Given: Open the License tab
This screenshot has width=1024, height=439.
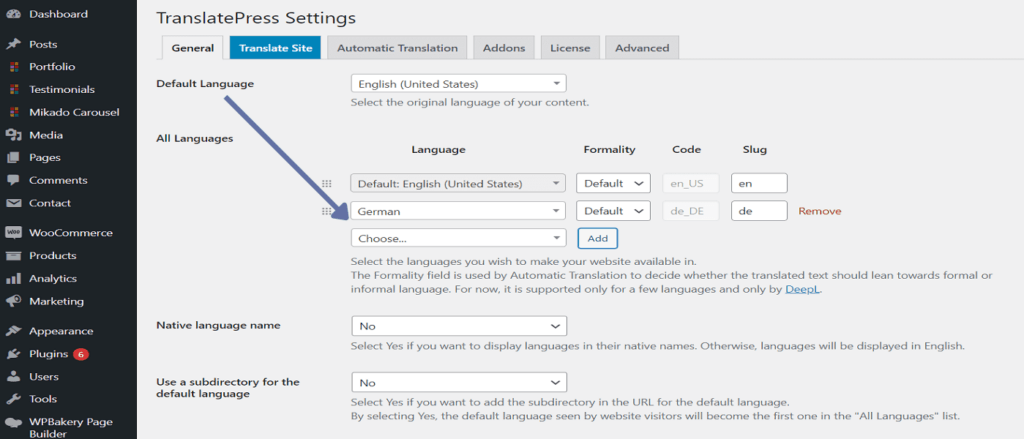Looking at the screenshot, I should 569,48.
